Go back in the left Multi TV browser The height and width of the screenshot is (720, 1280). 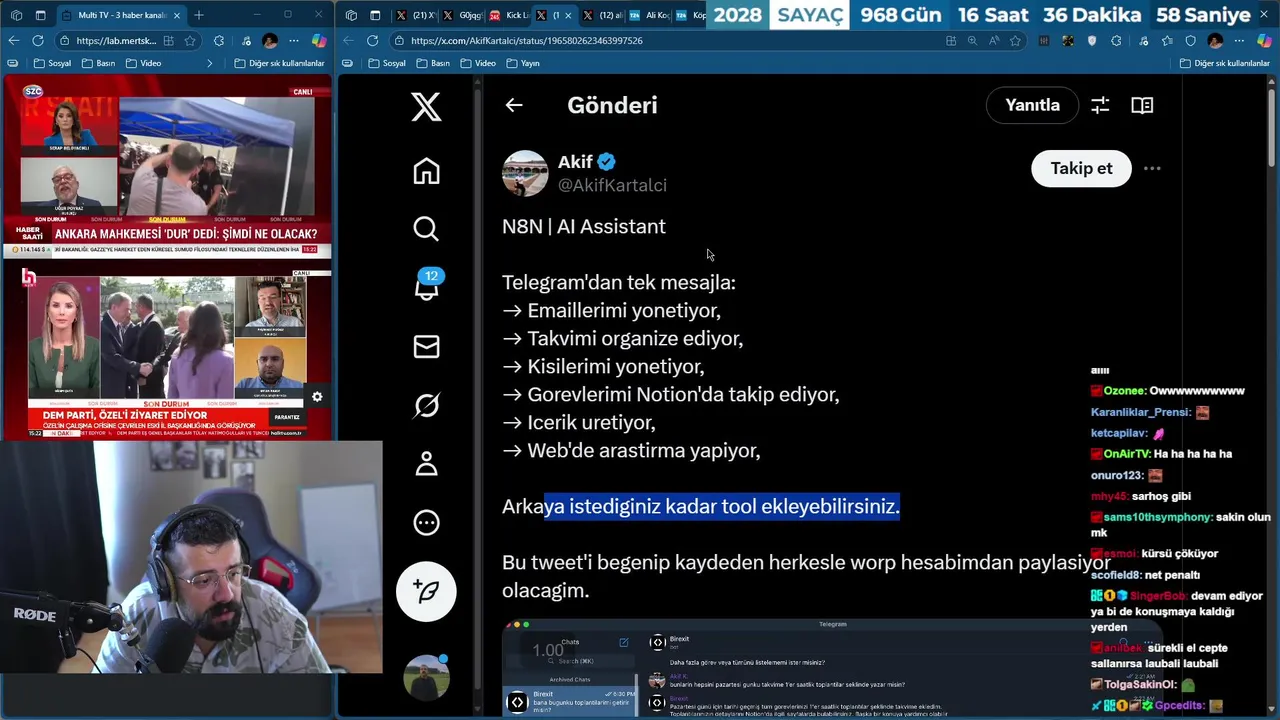pos(13,41)
